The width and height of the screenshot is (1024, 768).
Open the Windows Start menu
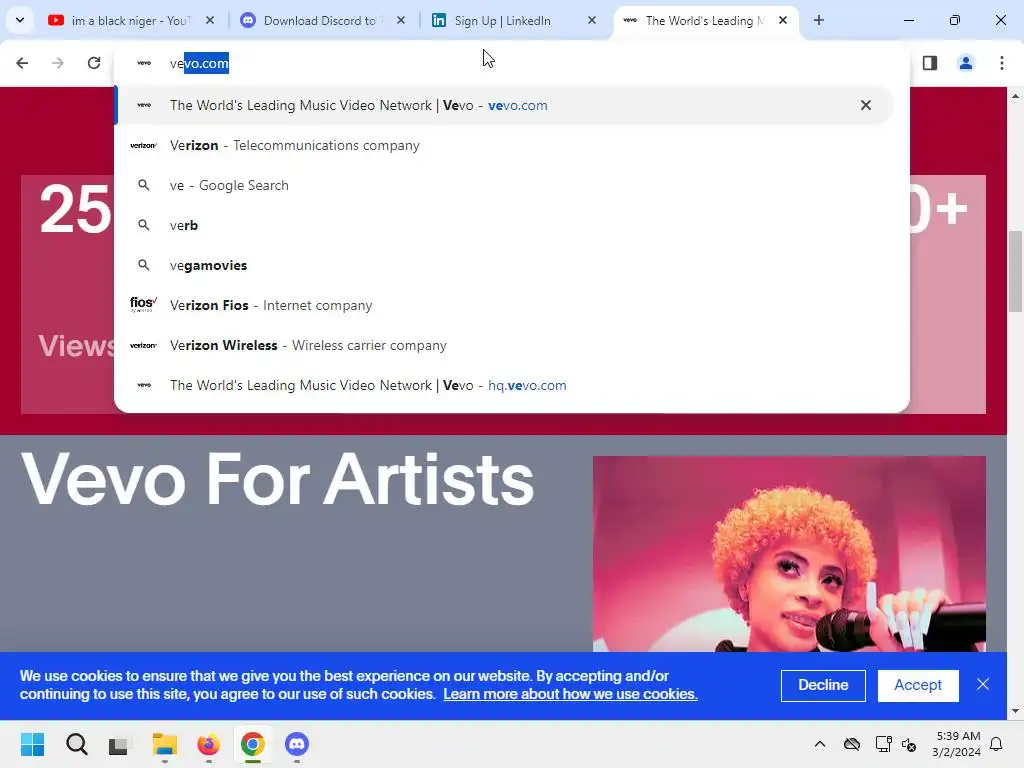33,744
